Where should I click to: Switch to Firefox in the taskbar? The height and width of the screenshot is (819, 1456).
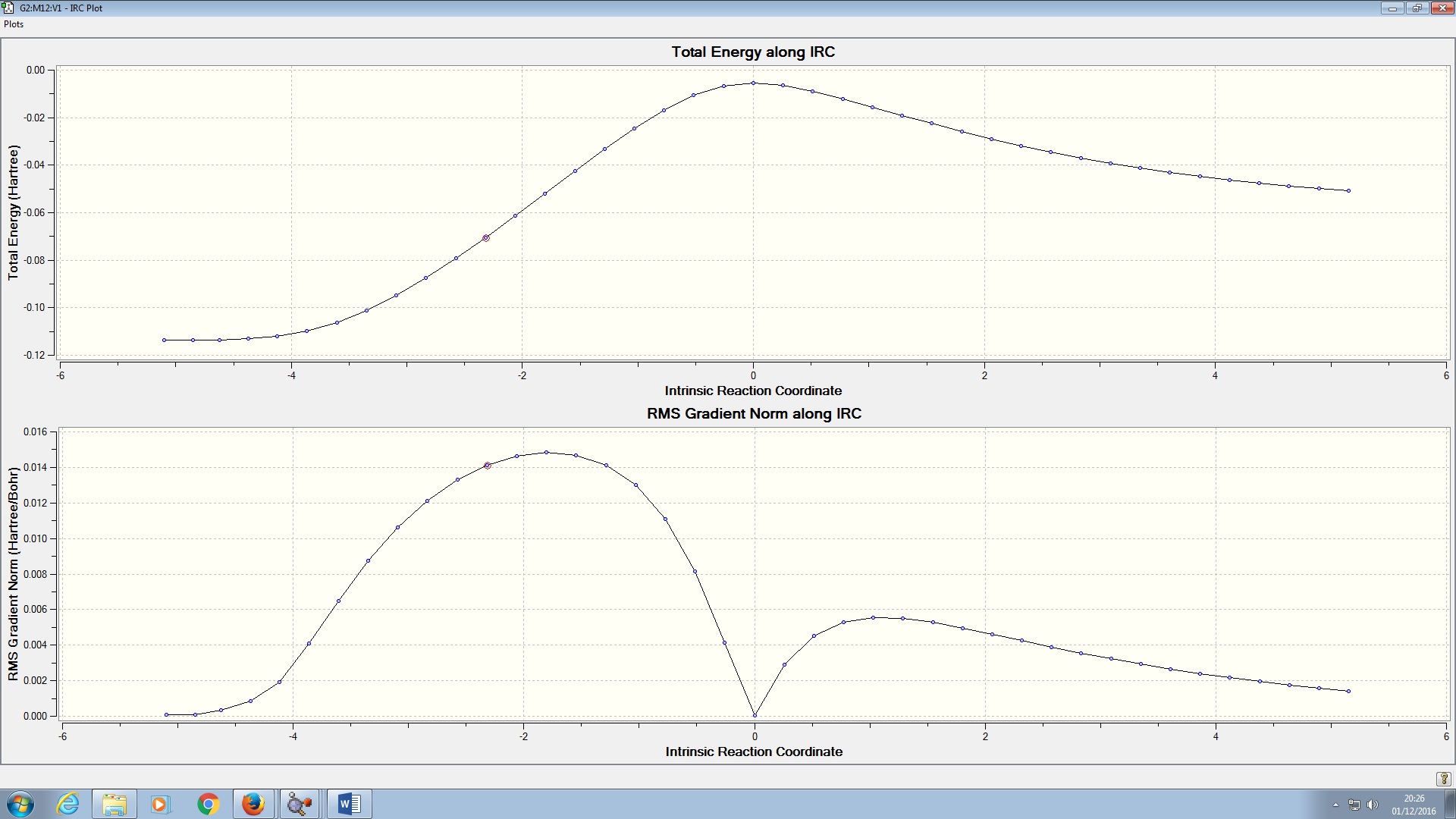(253, 804)
